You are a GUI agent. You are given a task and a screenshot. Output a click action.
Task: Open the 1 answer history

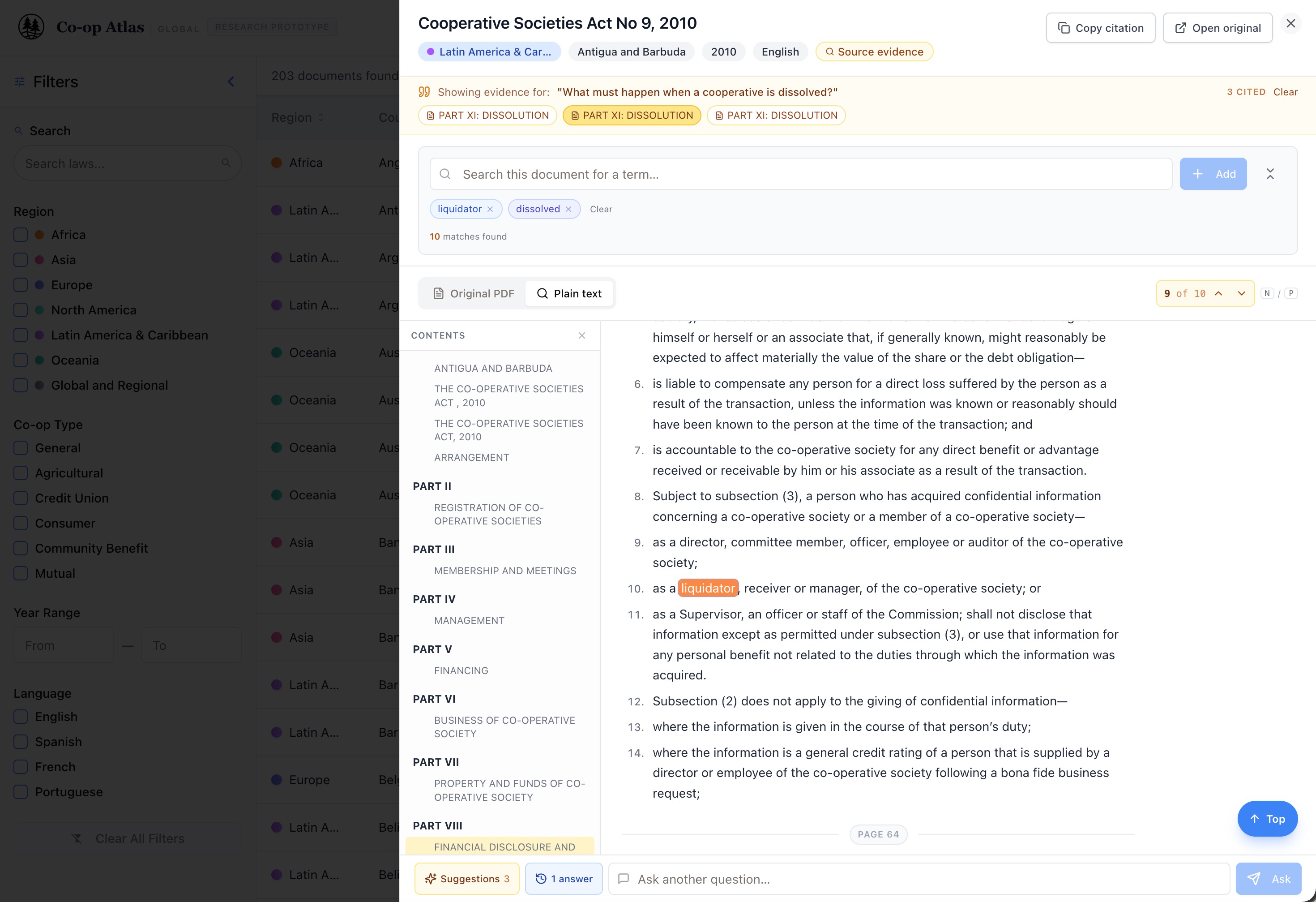(564, 879)
